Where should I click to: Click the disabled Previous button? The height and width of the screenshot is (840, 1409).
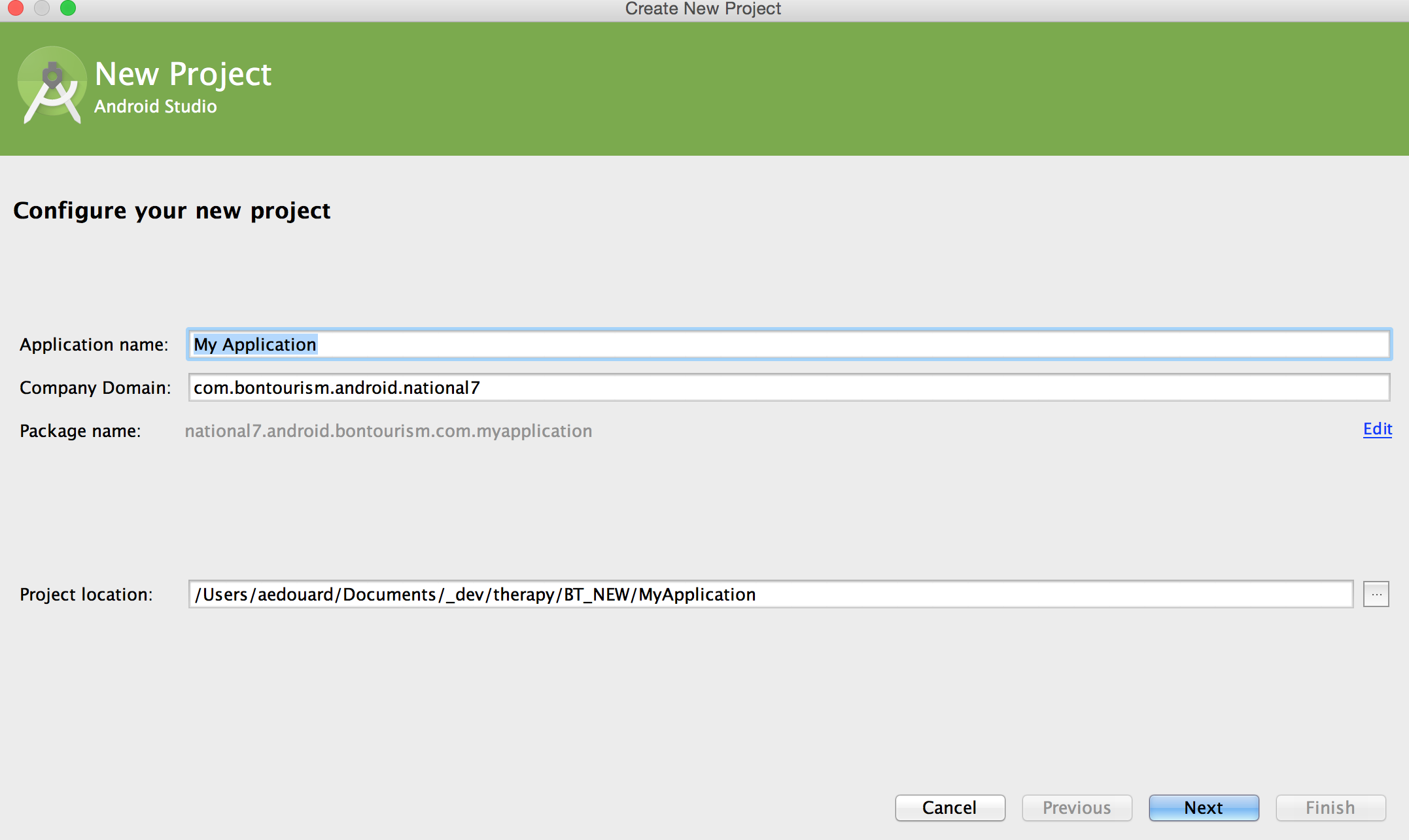1077,808
